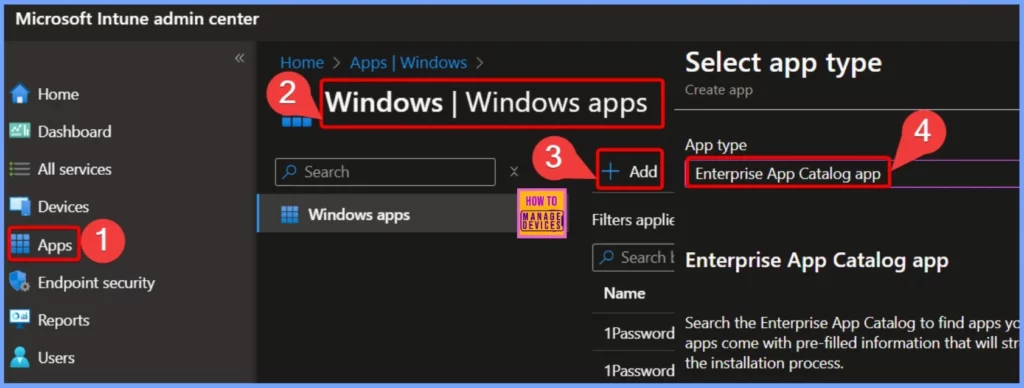Viewport: 1024px width, 388px height.
Task: Click the Add button label
Action: tap(643, 172)
